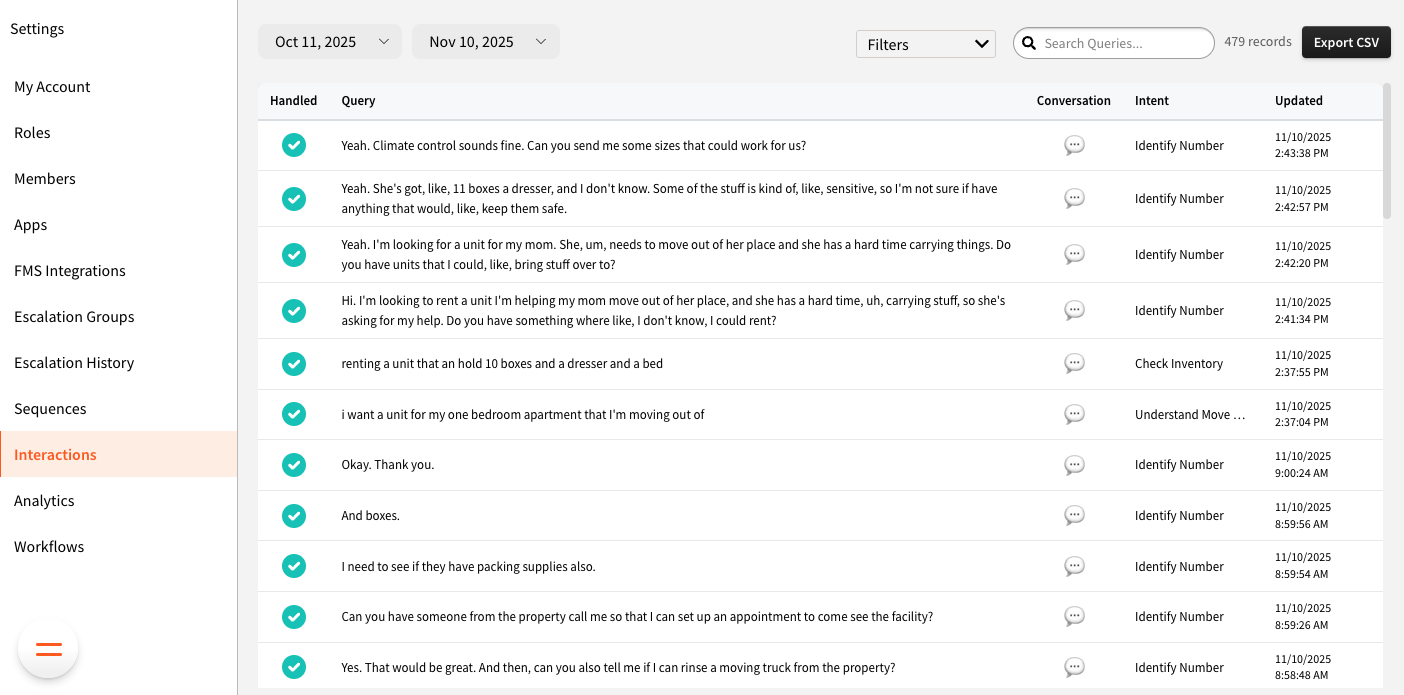Click the table's vertical scrollbar

point(1386,150)
